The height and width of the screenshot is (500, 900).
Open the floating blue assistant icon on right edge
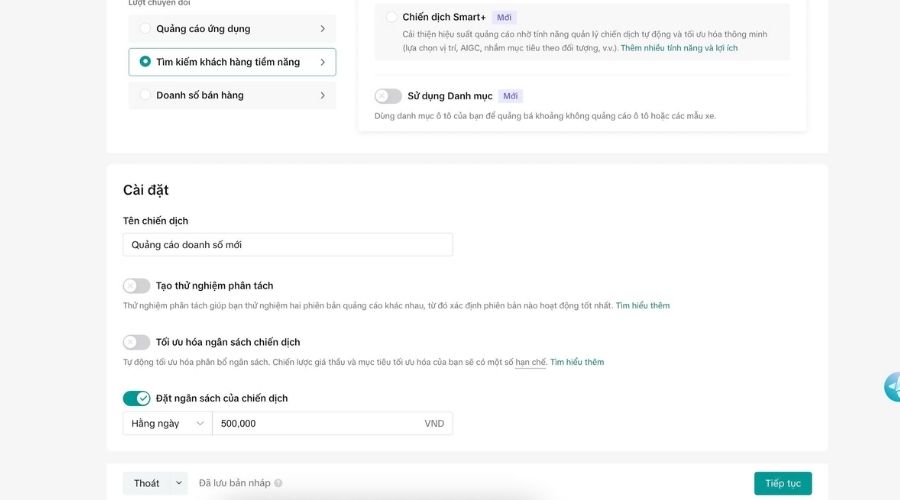tap(891, 387)
